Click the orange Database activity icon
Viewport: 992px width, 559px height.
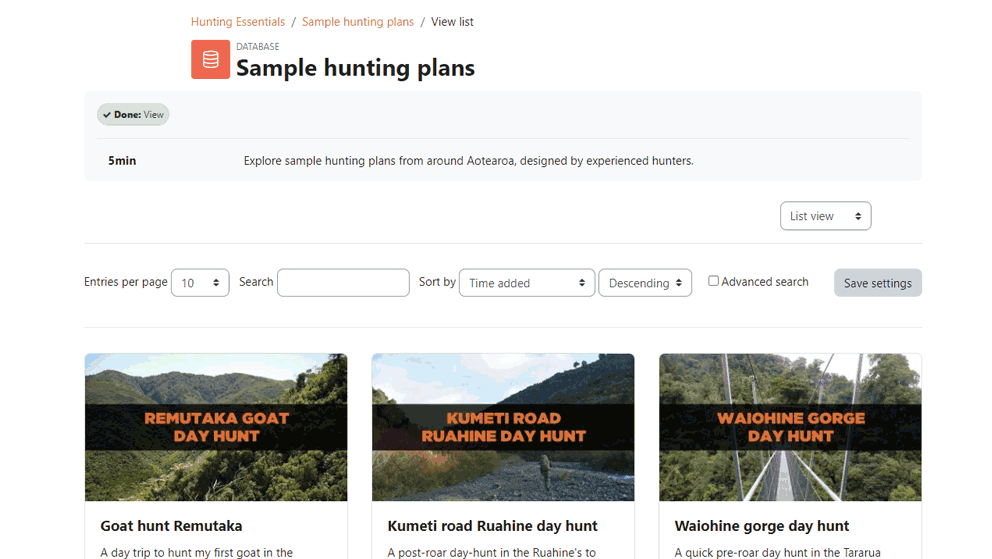pyautogui.click(x=211, y=59)
